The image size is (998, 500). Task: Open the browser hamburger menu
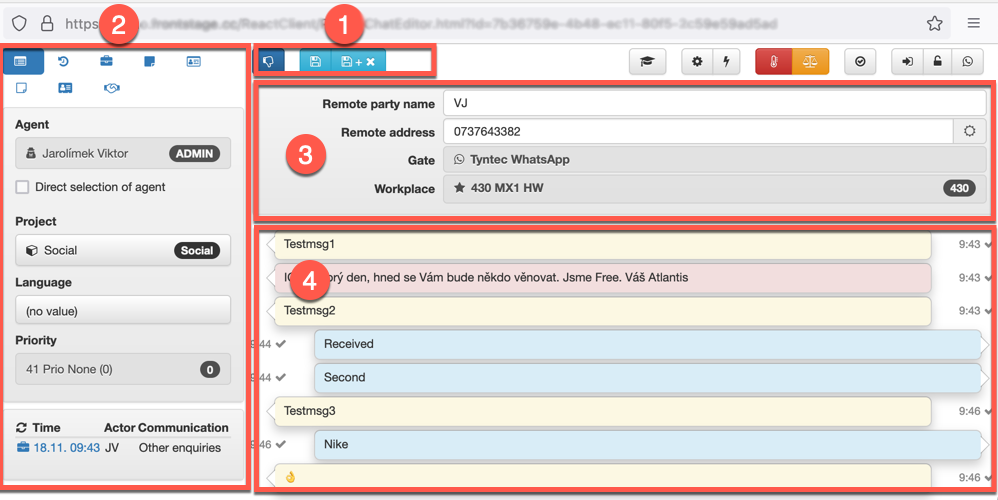tap(973, 24)
